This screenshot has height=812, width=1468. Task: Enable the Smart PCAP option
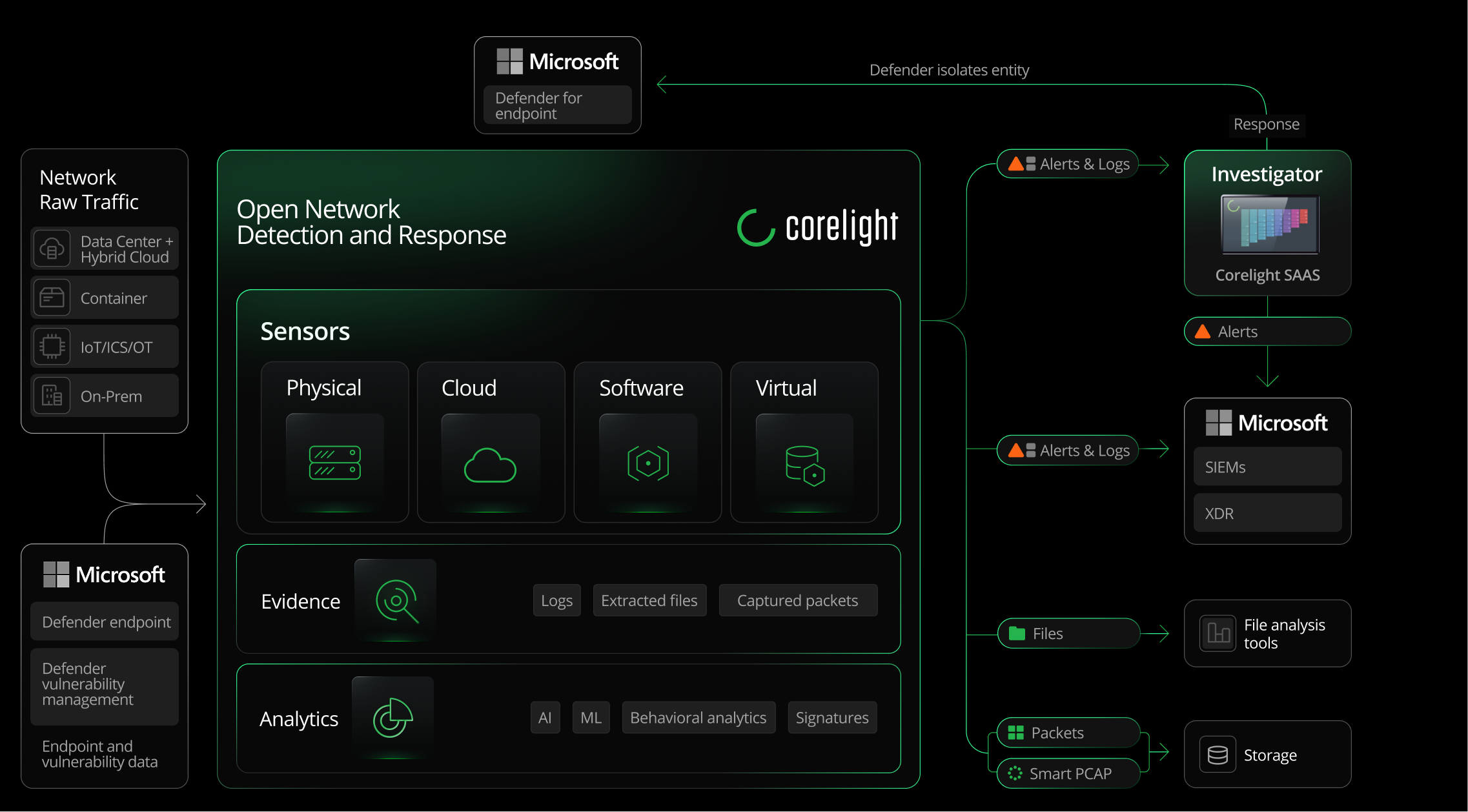click(1068, 773)
